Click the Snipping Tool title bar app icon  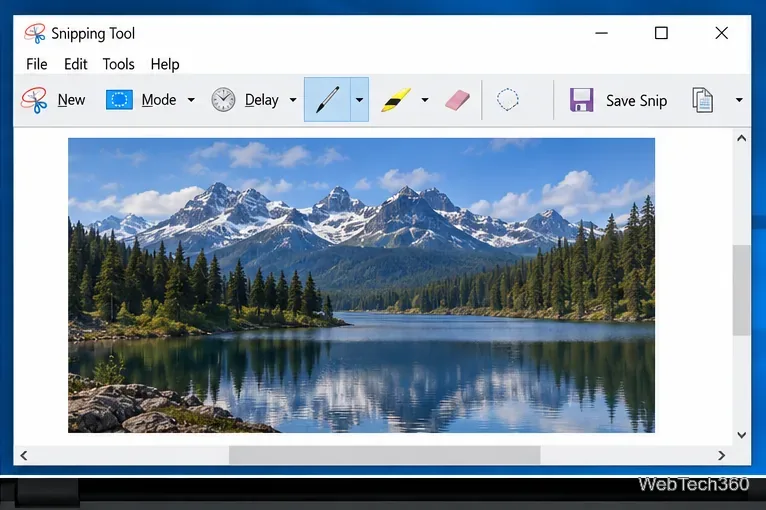click(x=35, y=33)
